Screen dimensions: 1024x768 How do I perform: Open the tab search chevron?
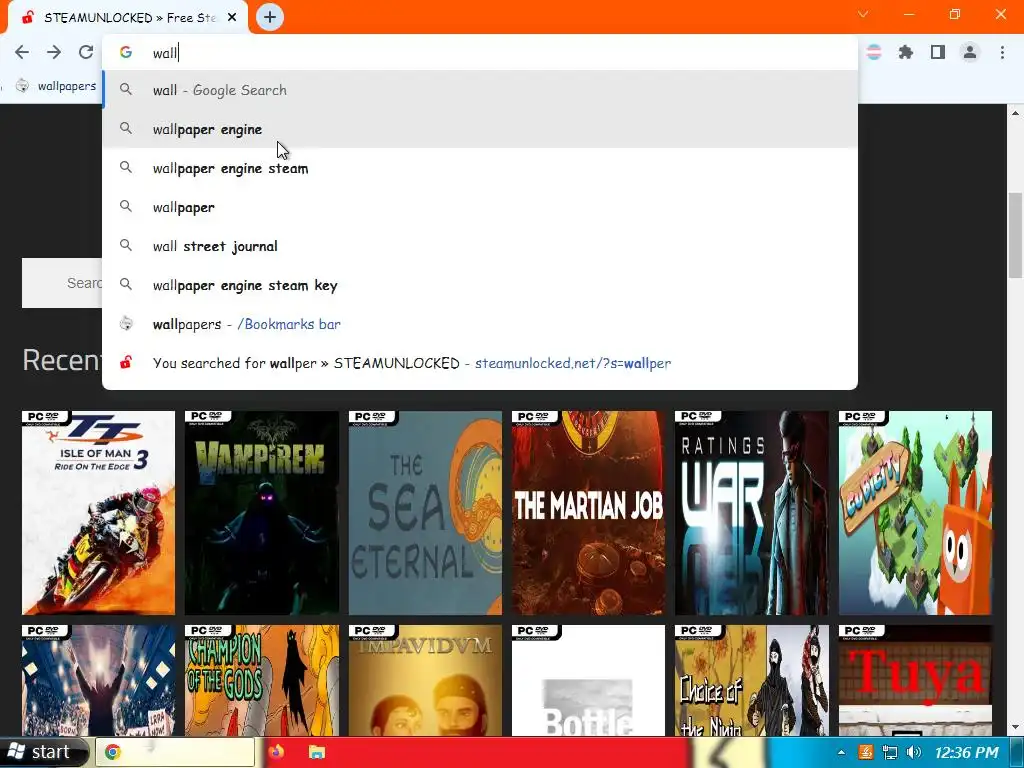click(863, 14)
